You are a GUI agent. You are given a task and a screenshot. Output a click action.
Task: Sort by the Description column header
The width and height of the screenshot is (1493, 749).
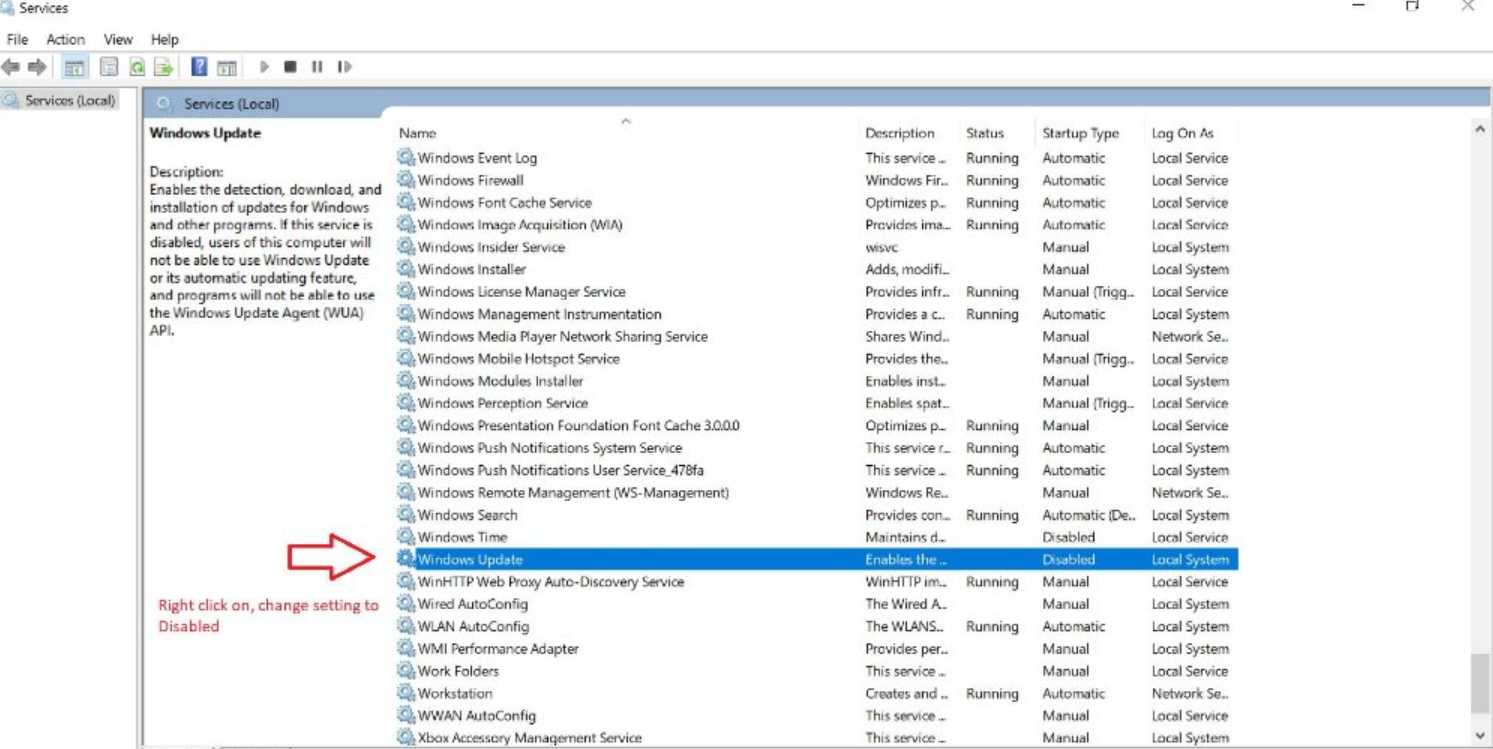900,133
